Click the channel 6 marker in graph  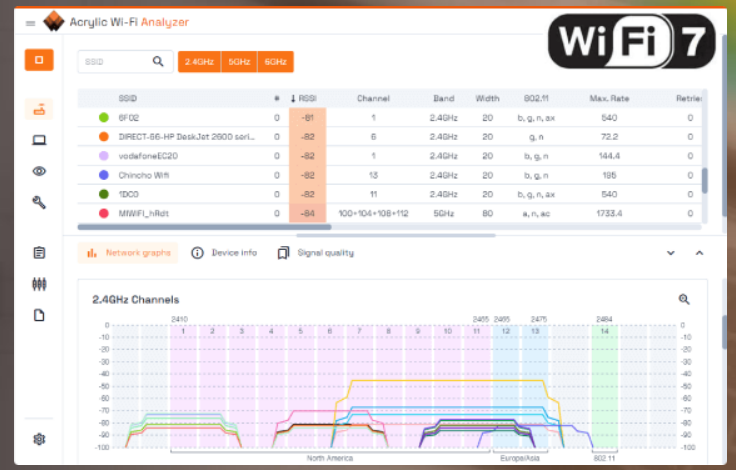[330, 331]
